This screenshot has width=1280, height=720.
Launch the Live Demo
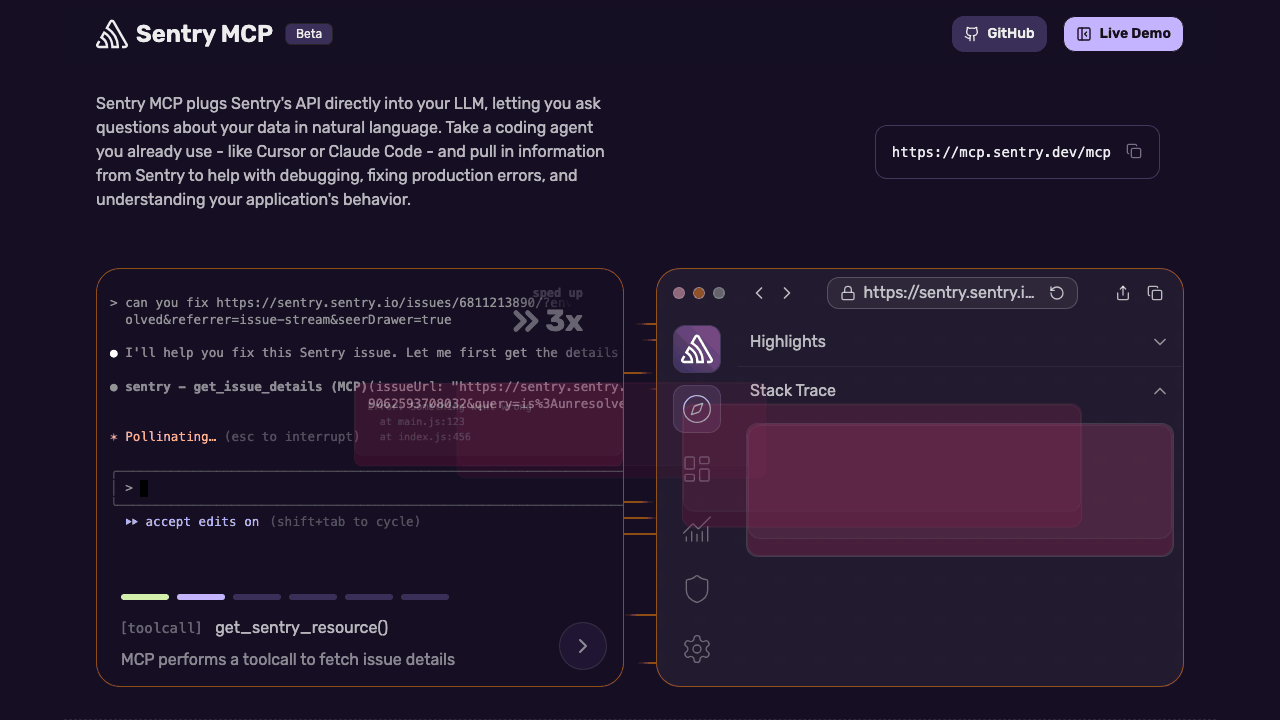point(1123,34)
